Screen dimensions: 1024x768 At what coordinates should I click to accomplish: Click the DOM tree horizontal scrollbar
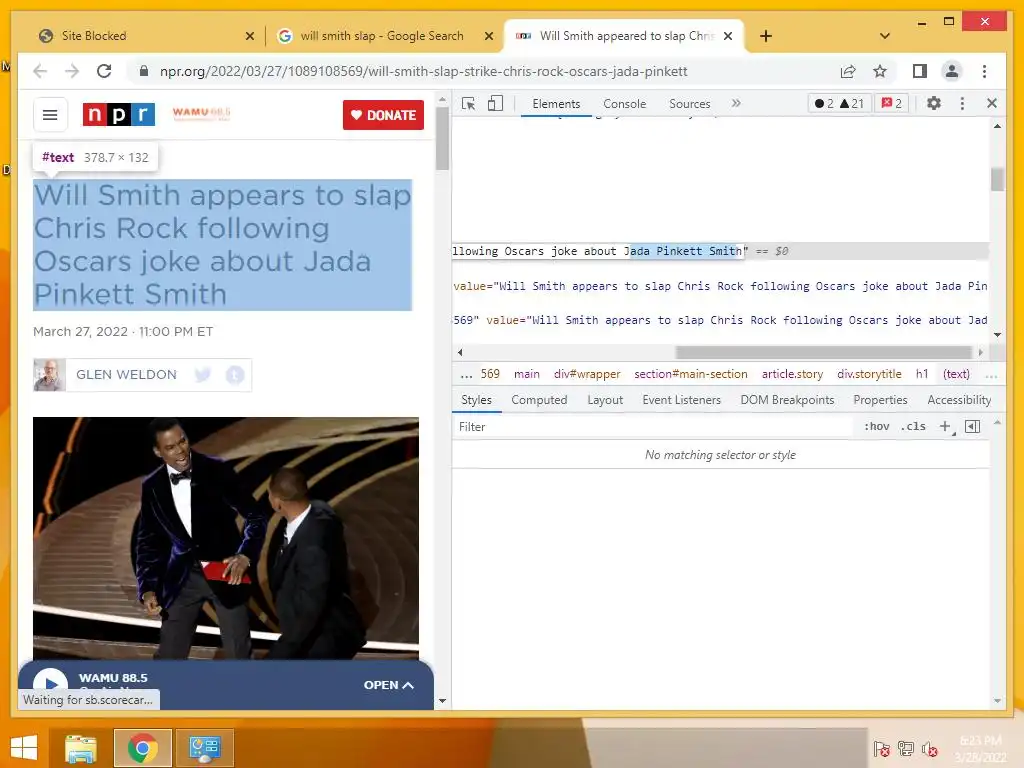tap(823, 352)
